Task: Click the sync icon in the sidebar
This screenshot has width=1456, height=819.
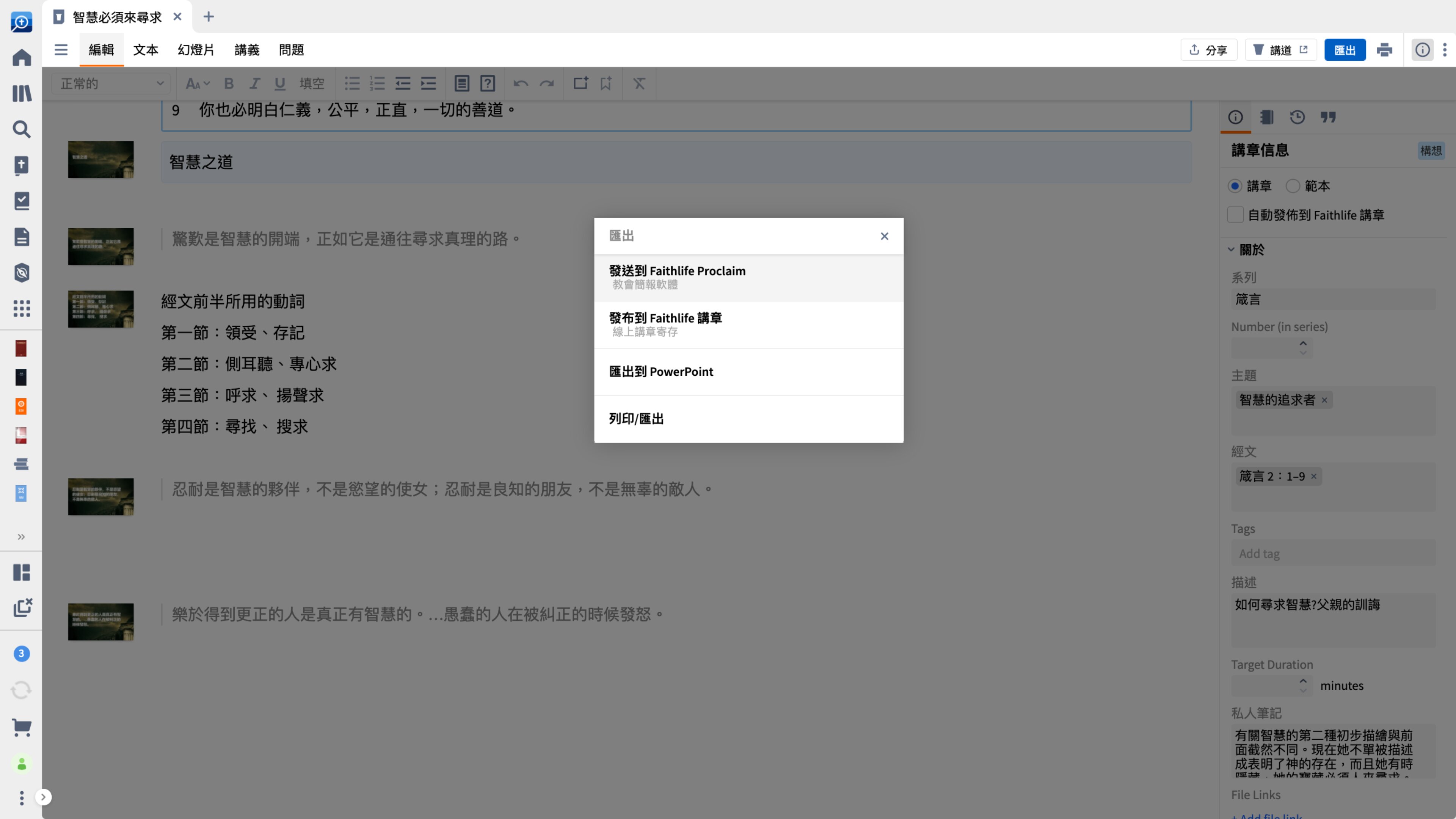Action: (x=22, y=690)
